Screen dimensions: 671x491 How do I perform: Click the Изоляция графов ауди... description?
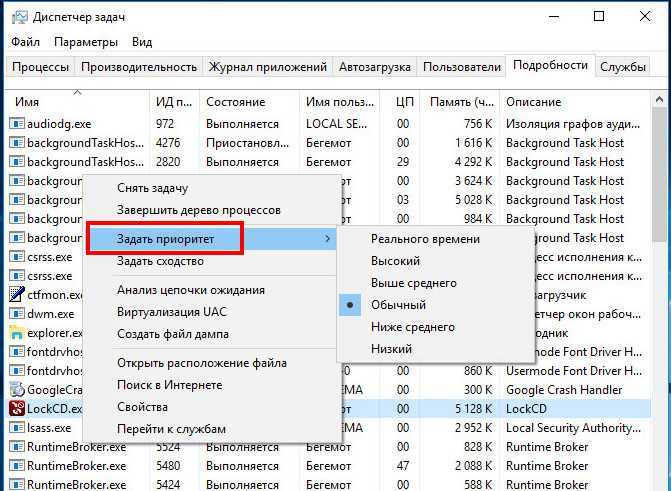point(573,124)
